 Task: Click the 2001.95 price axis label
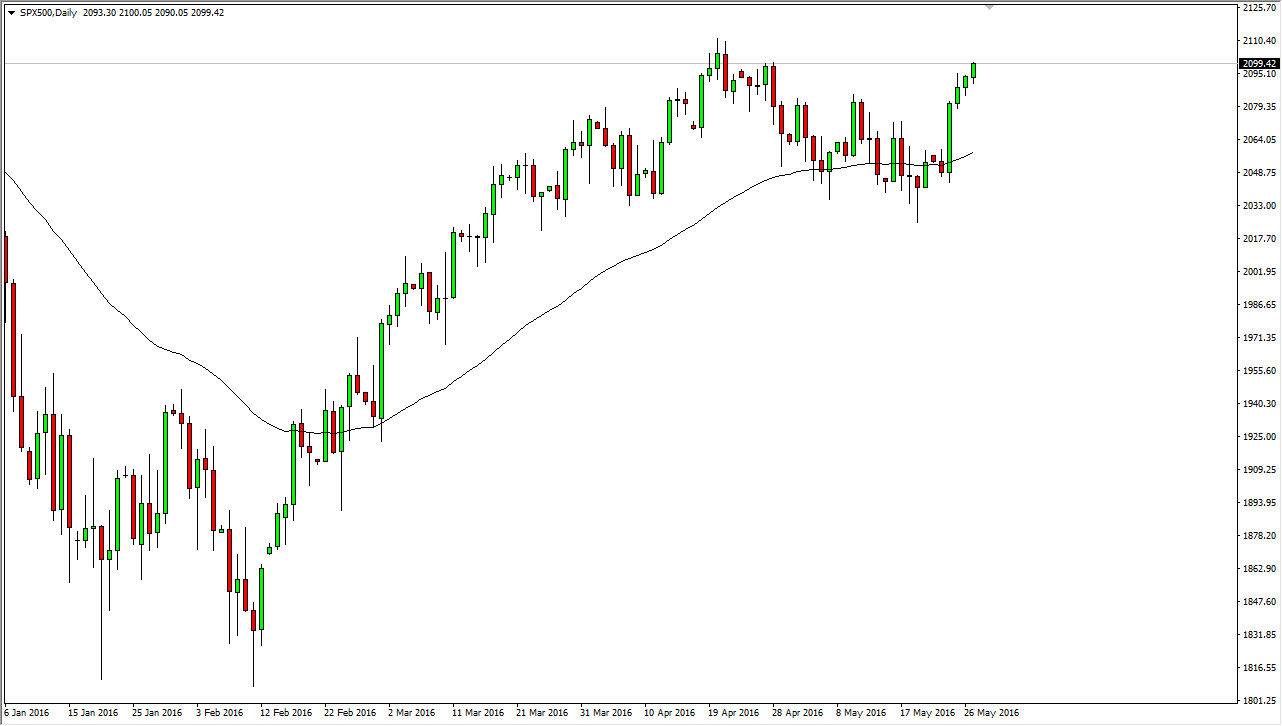(x=1259, y=271)
